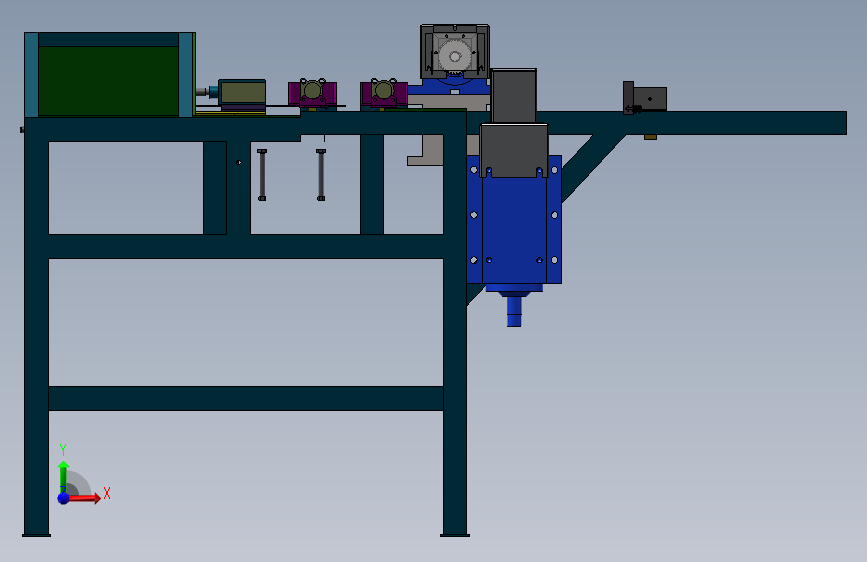Click the blue output shaft below the gearbox

click(514, 311)
